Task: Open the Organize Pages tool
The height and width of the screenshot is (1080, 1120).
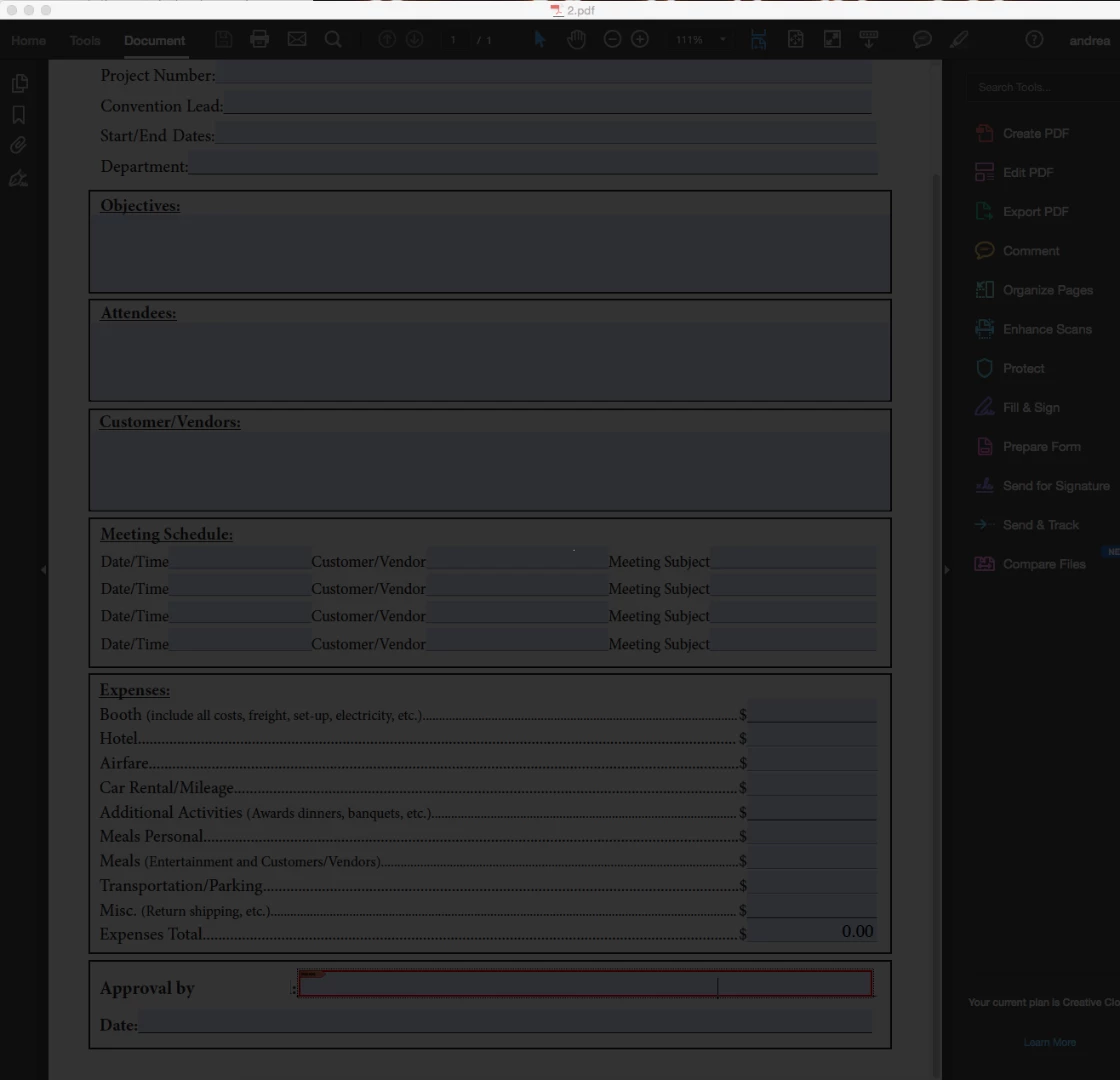Action: (1034, 291)
